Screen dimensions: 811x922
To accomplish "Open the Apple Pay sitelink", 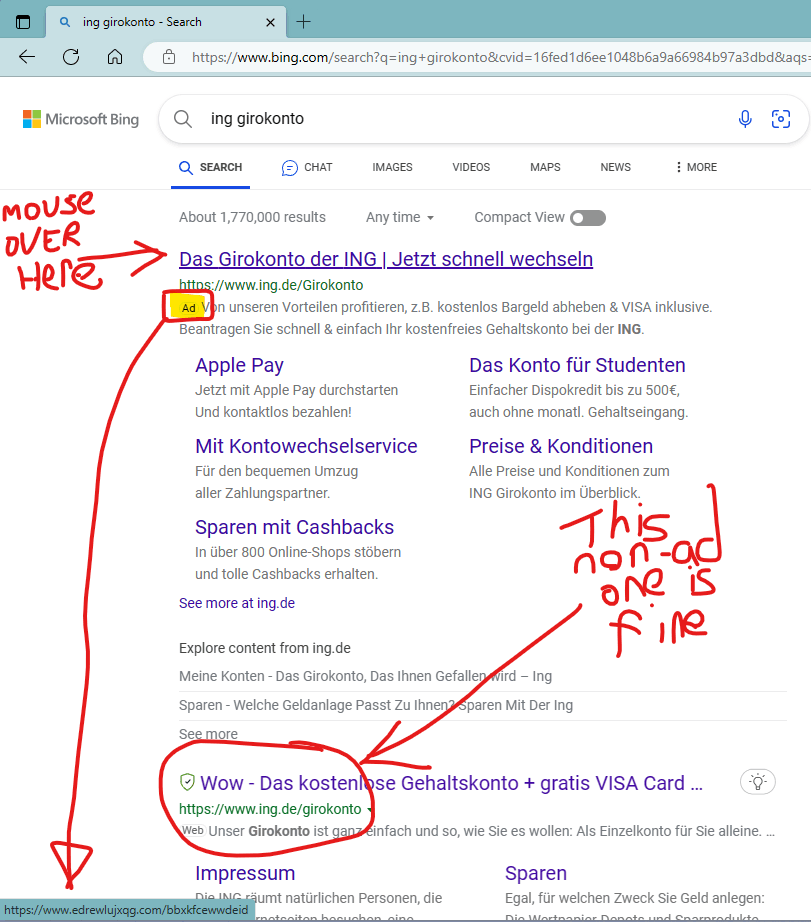I will click(x=239, y=365).
